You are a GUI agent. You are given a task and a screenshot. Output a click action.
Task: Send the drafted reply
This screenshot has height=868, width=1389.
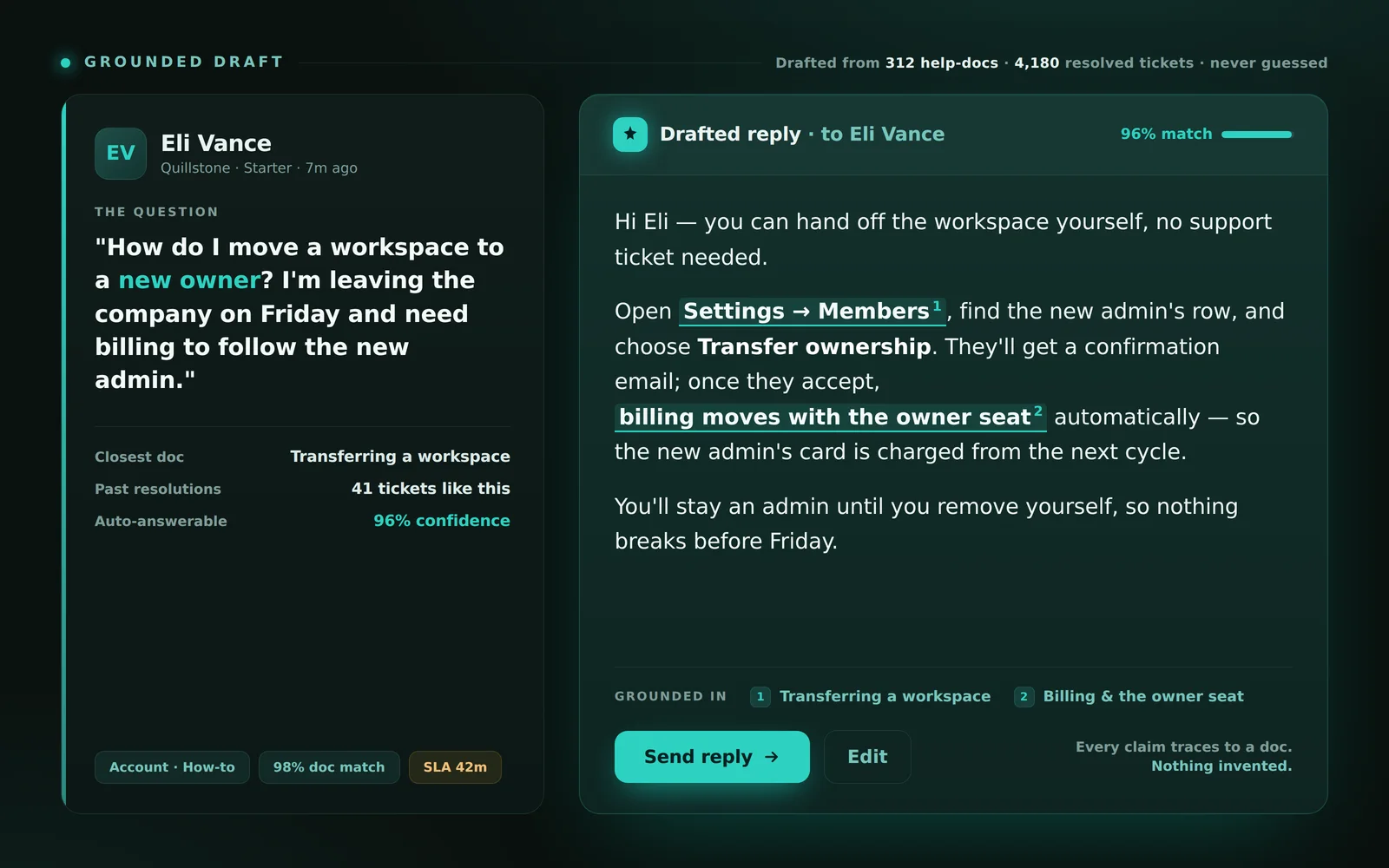click(712, 757)
